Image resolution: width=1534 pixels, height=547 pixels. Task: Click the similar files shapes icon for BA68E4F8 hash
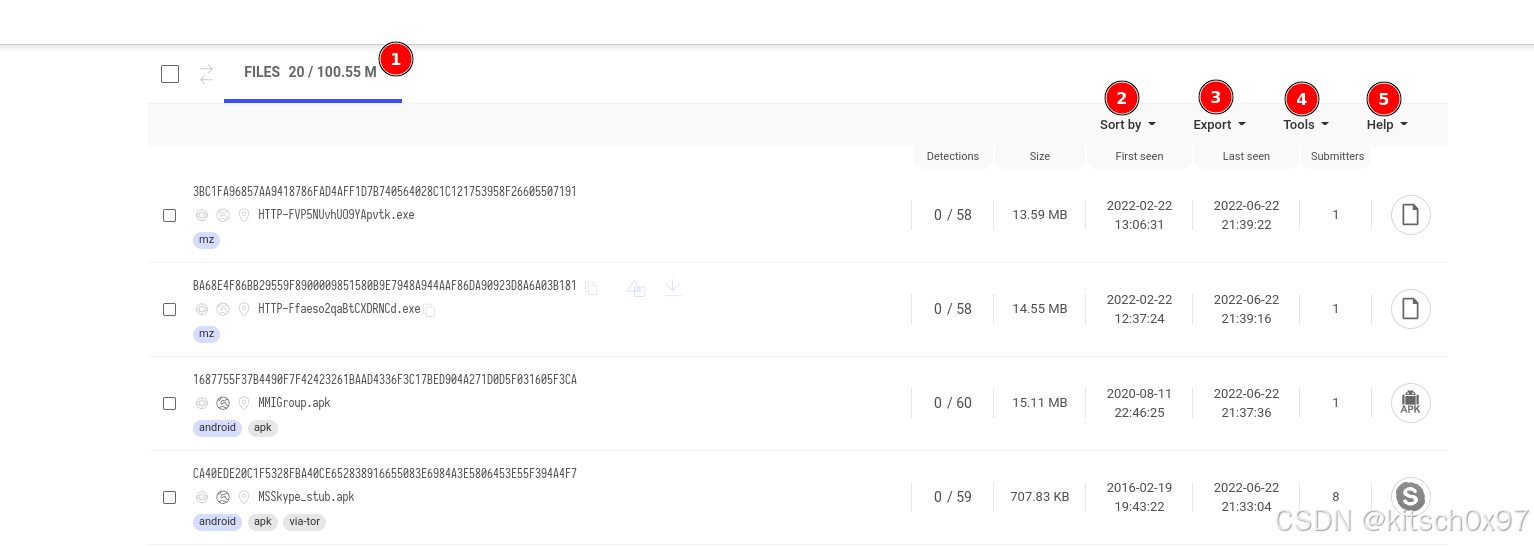click(x=636, y=288)
